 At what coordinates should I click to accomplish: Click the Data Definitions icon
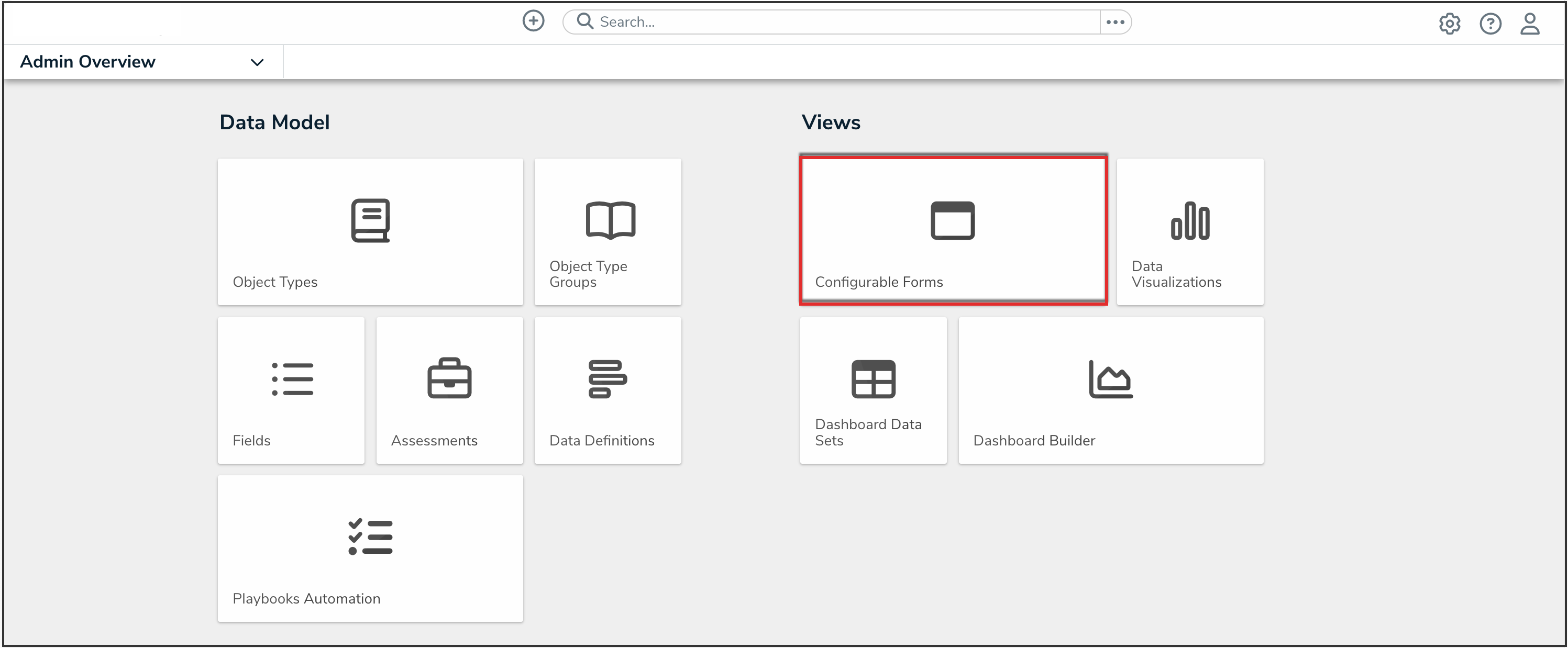607,378
